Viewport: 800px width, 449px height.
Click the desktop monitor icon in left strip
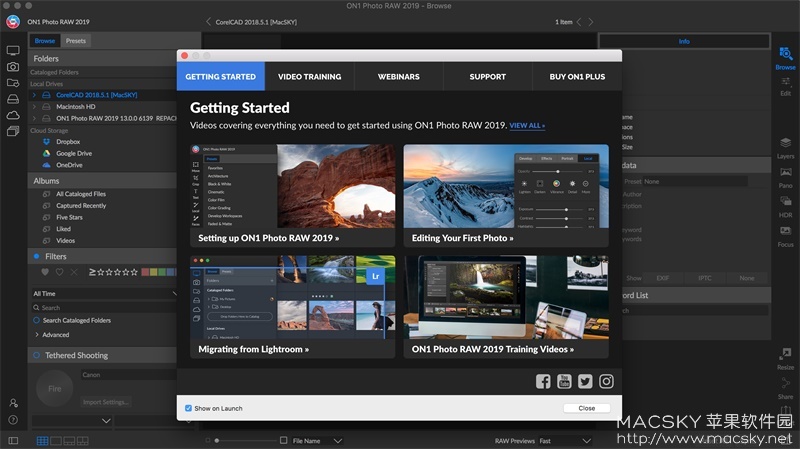(13, 51)
